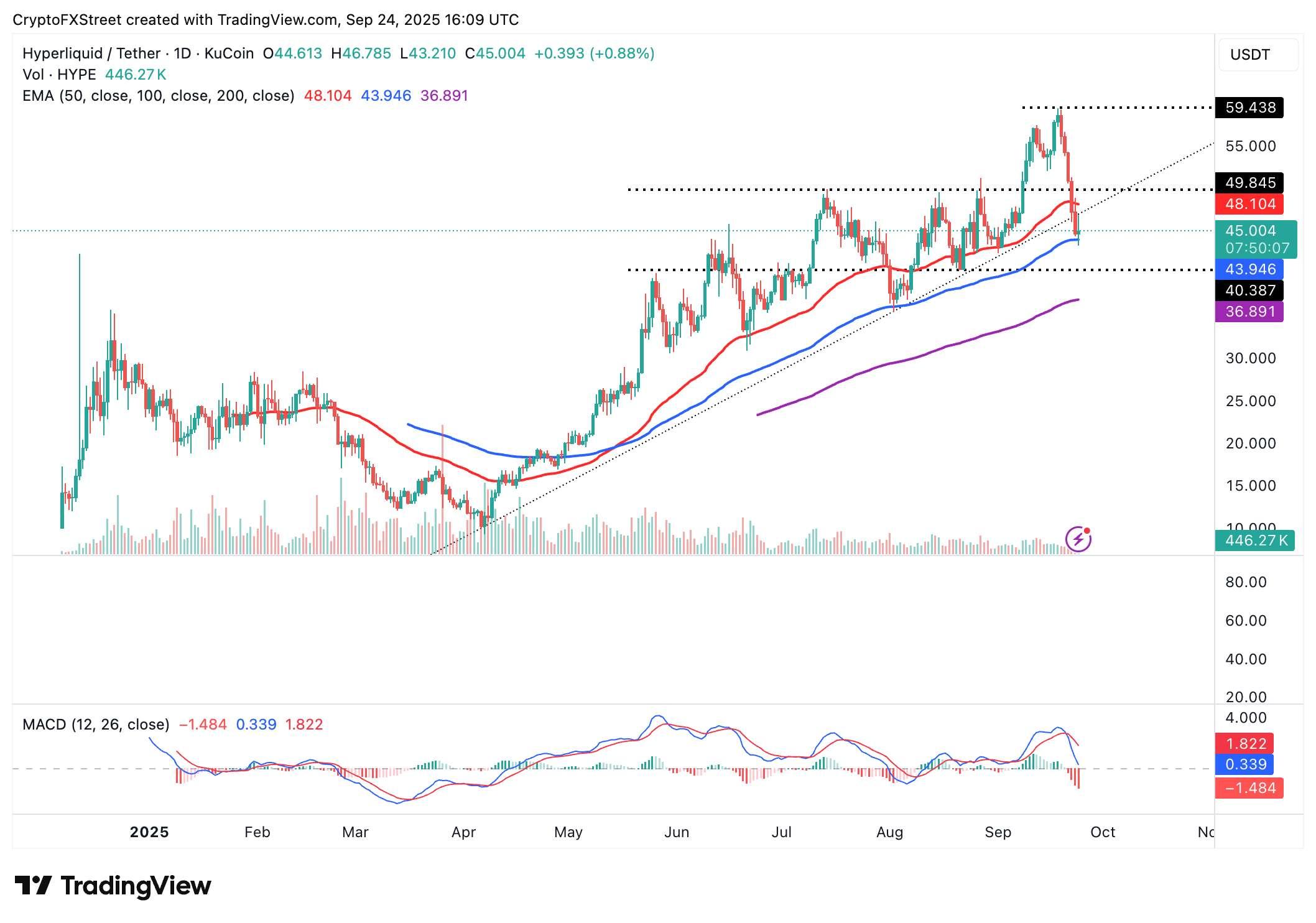Click the 2025 label on the time axis
Viewport: 1316px width, 923px height.
tap(150, 832)
